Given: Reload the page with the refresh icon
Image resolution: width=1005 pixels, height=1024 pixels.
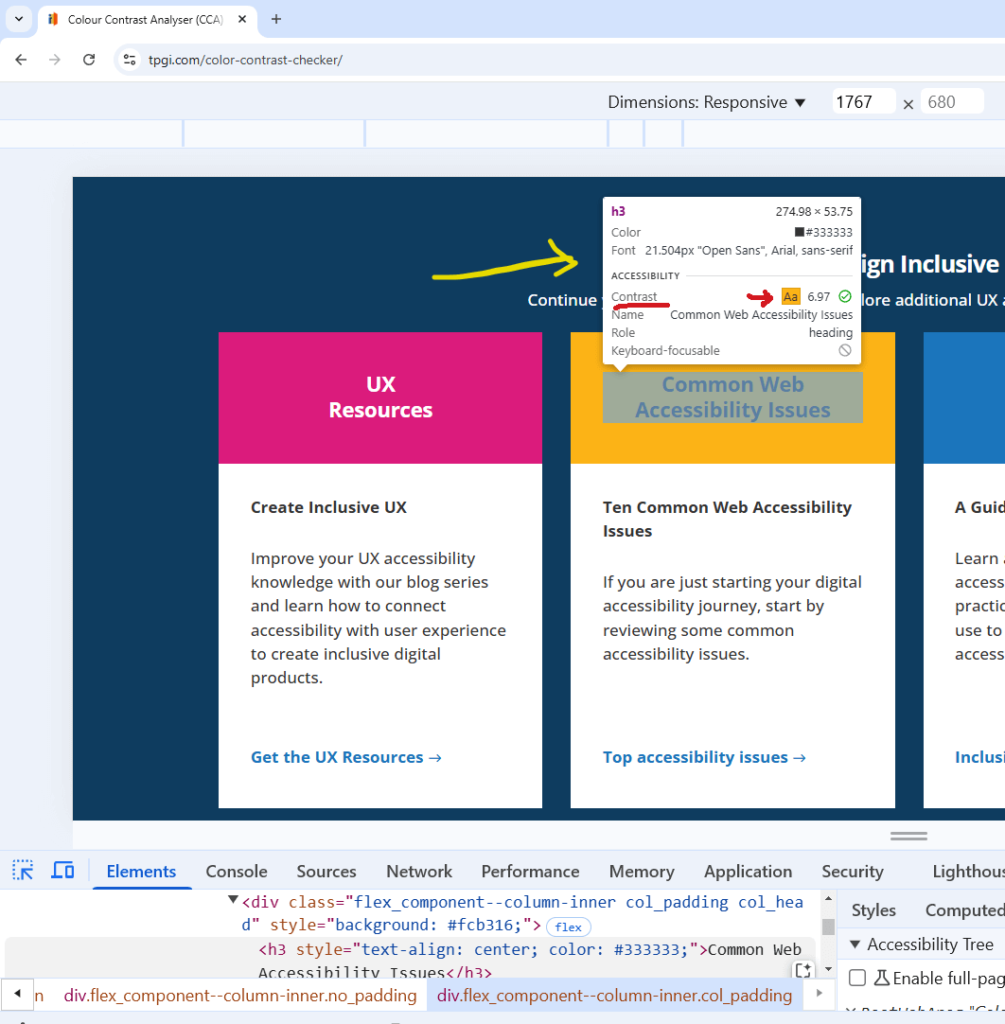Looking at the screenshot, I should [x=89, y=60].
